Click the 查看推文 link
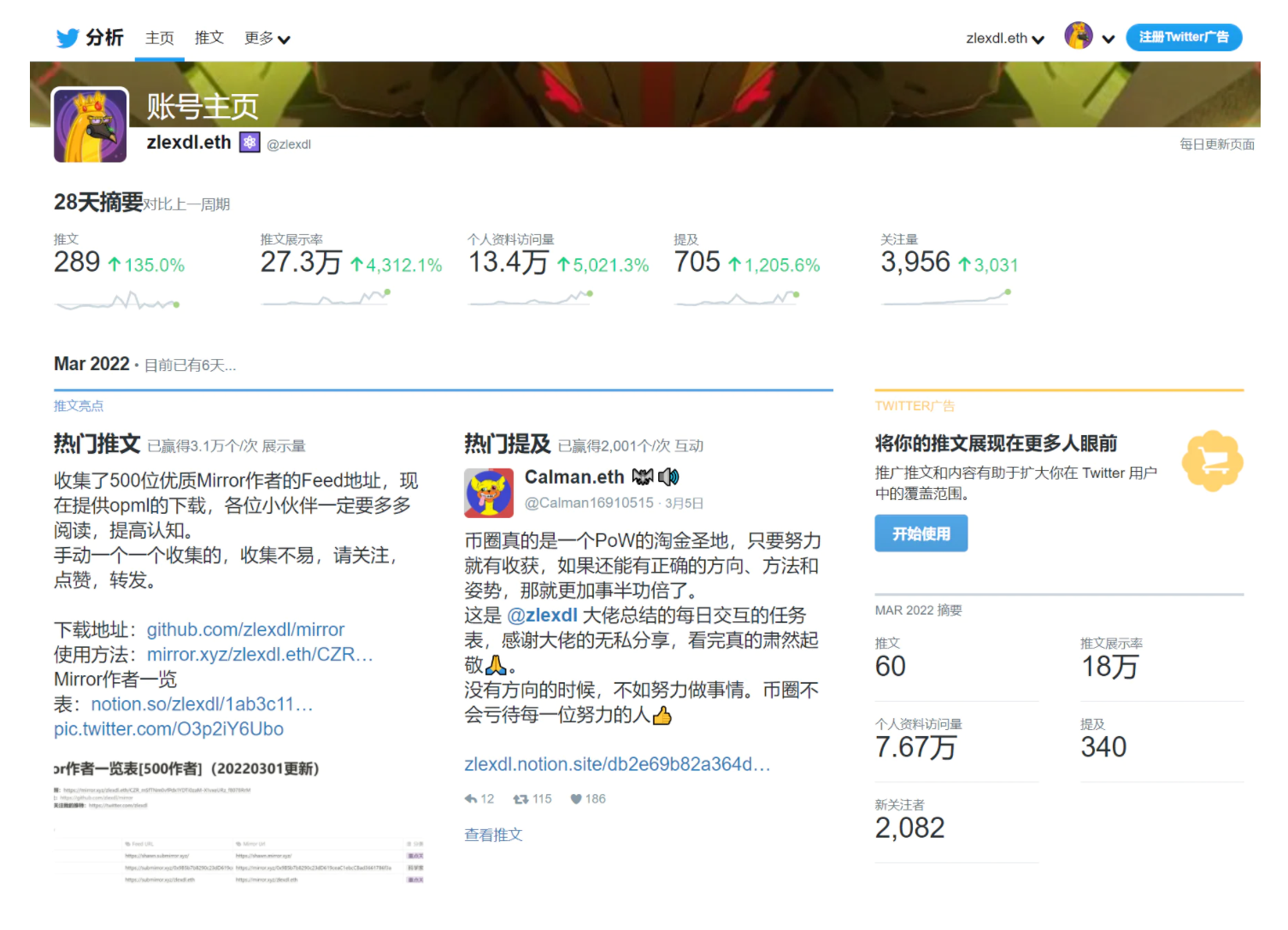The image size is (1288, 930). pyautogui.click(x=493, y=835)
